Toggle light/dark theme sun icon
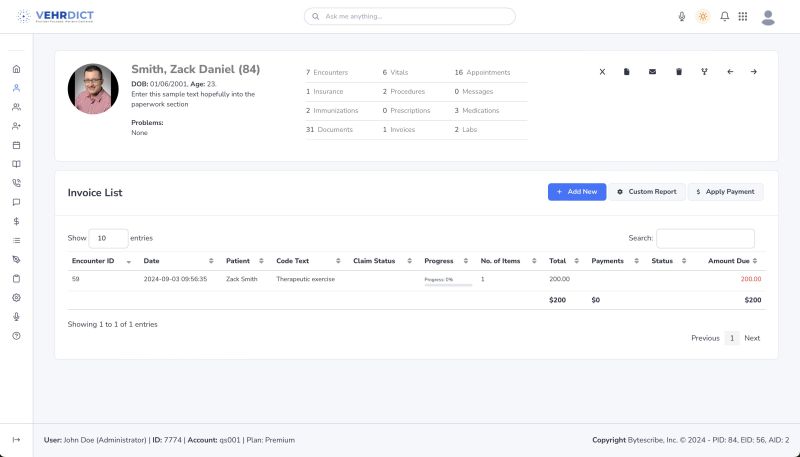 703,17
